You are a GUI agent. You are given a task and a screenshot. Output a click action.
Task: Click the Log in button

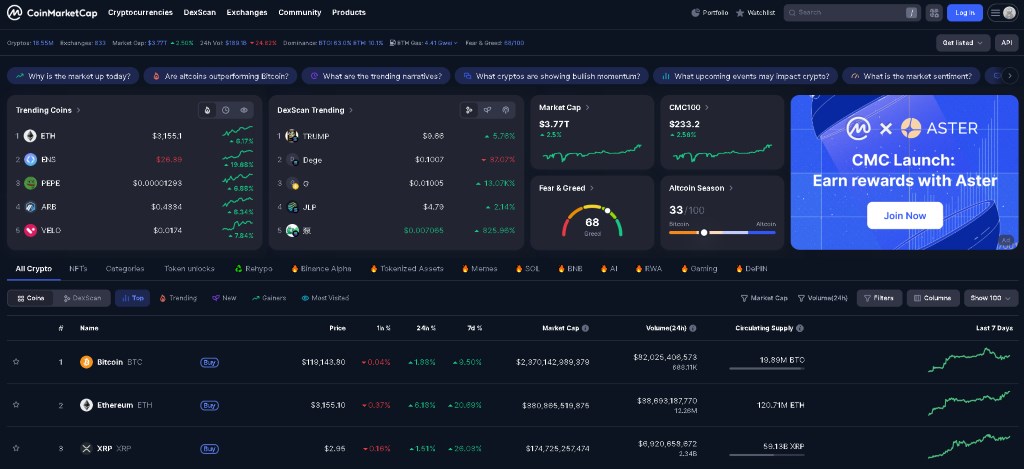tap(965, 12)
